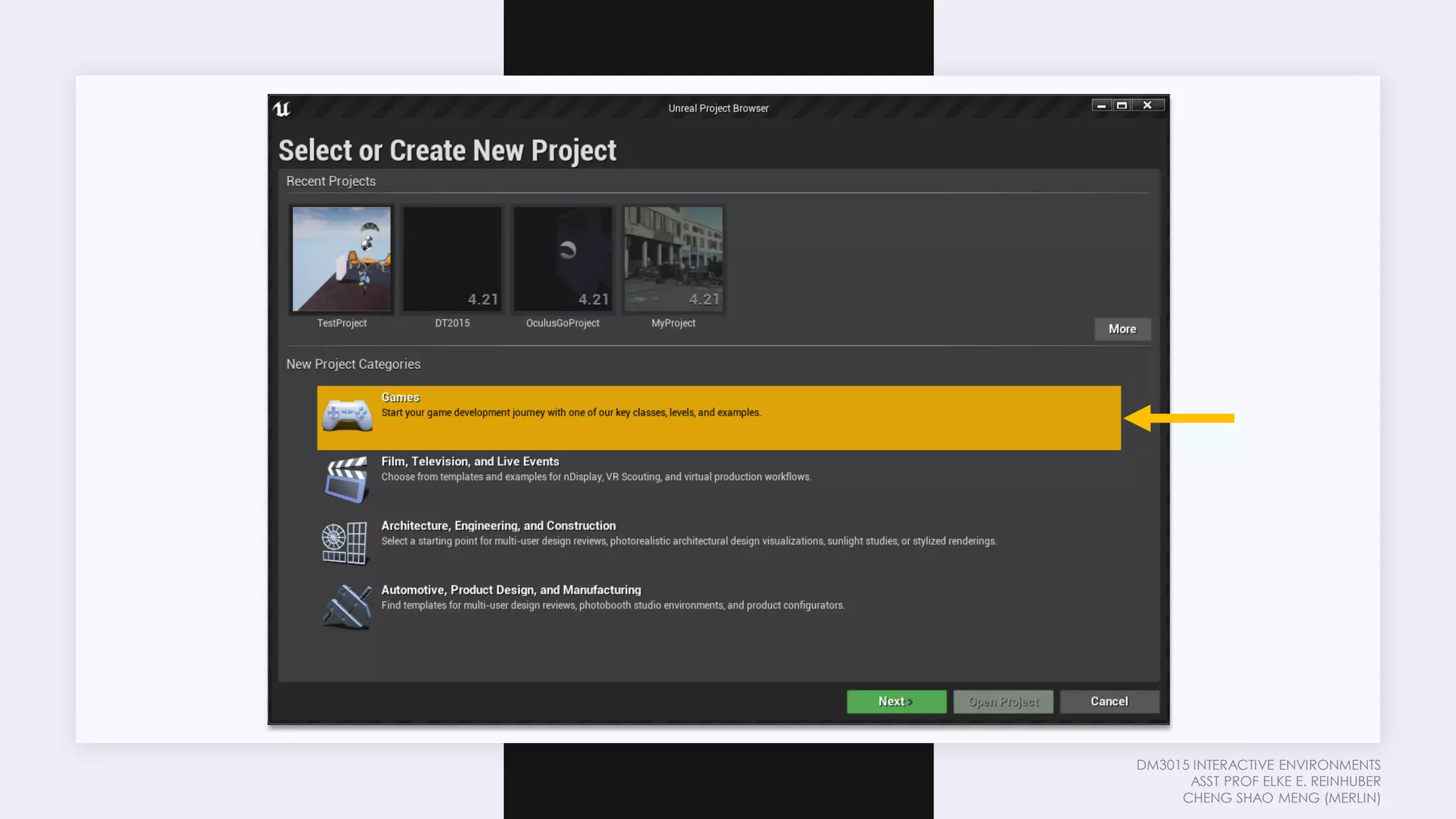
Task: Click the Architecture blueprint icon
Action: tap(344, 543)
